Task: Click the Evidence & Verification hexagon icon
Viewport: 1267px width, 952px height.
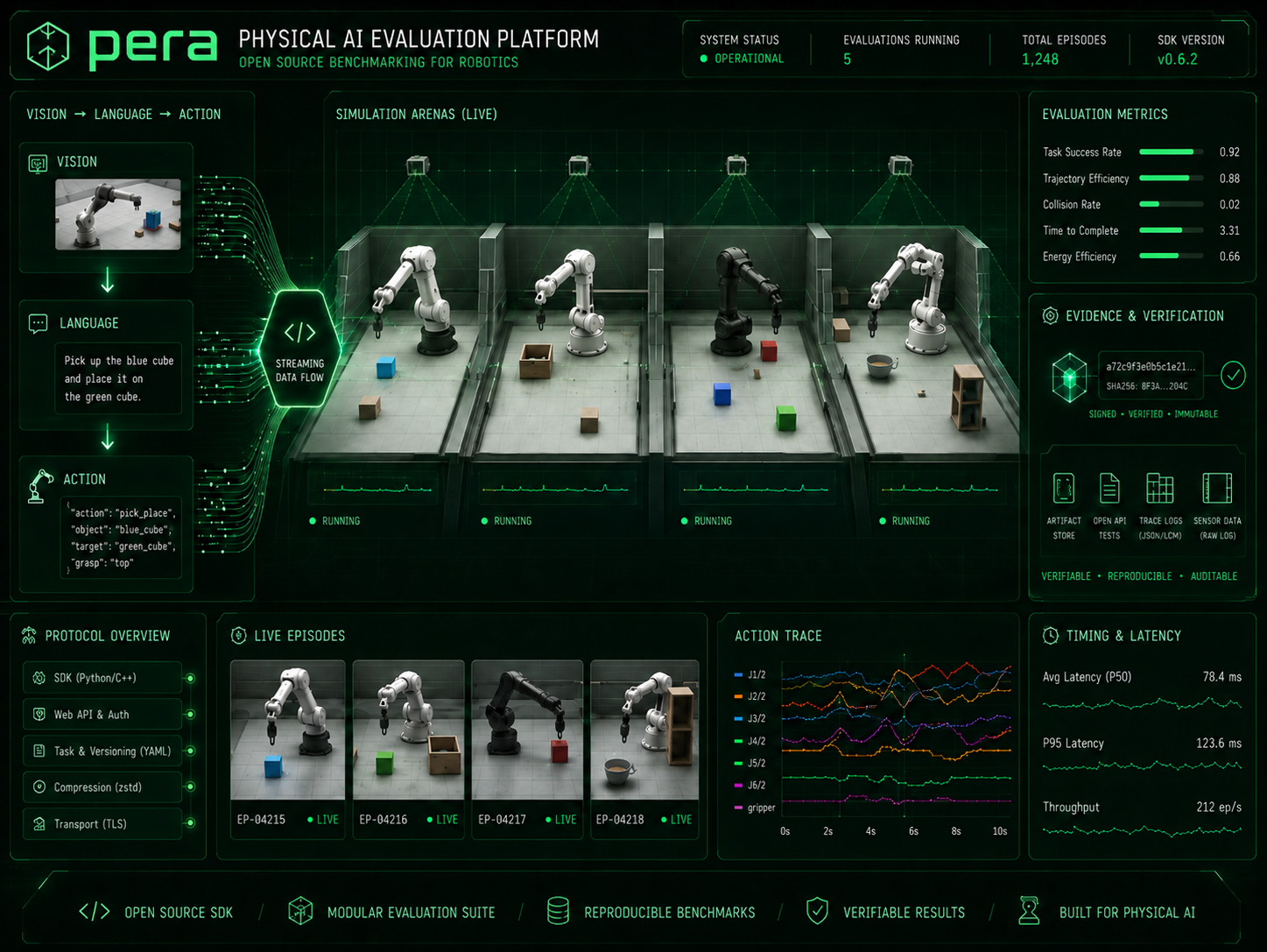Action: click(x=1050, y=316)
